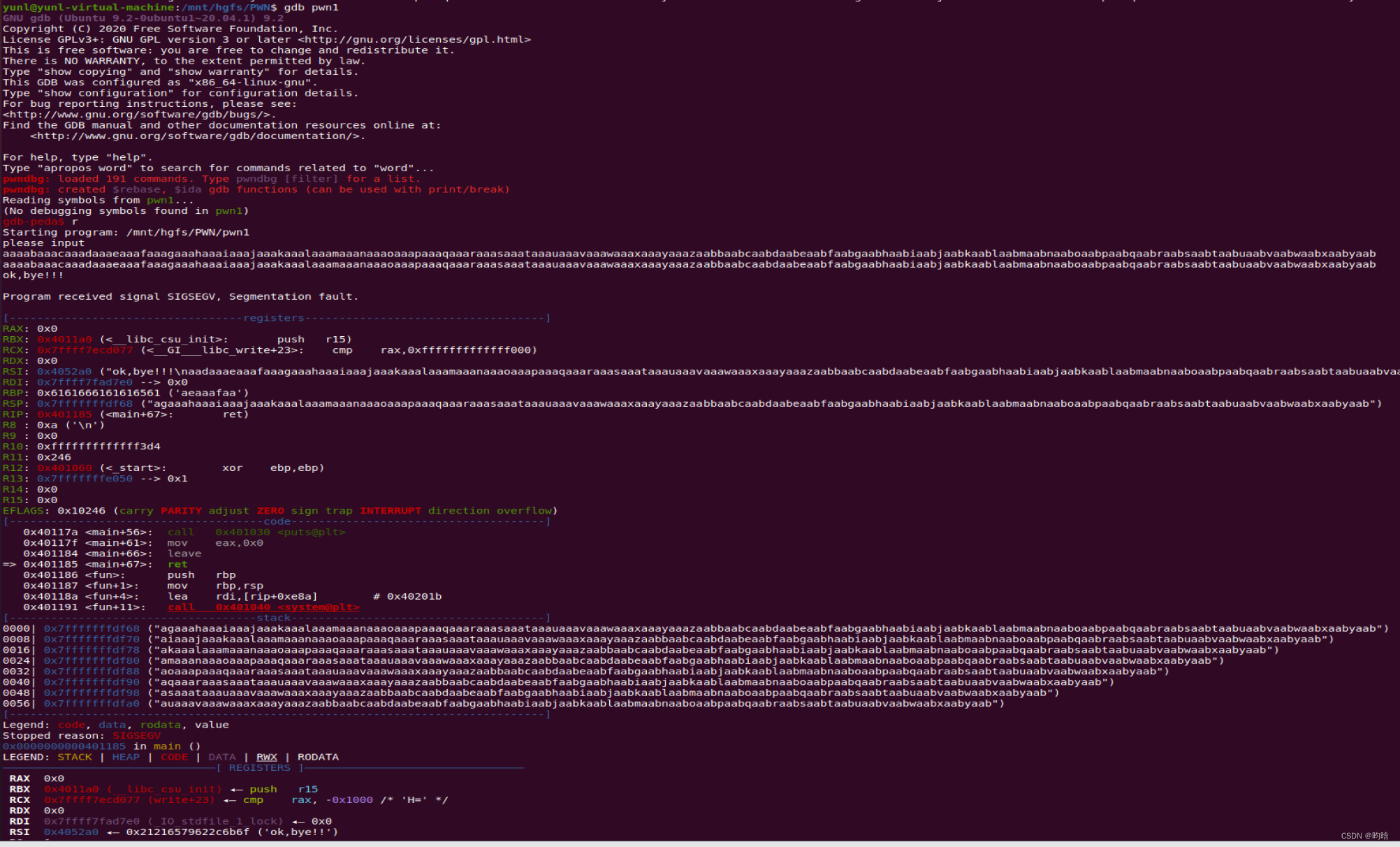The width and height of the screenshot is (1400, 847).
Task: Select the RODATA label in the legend
Action: (319, 757)
